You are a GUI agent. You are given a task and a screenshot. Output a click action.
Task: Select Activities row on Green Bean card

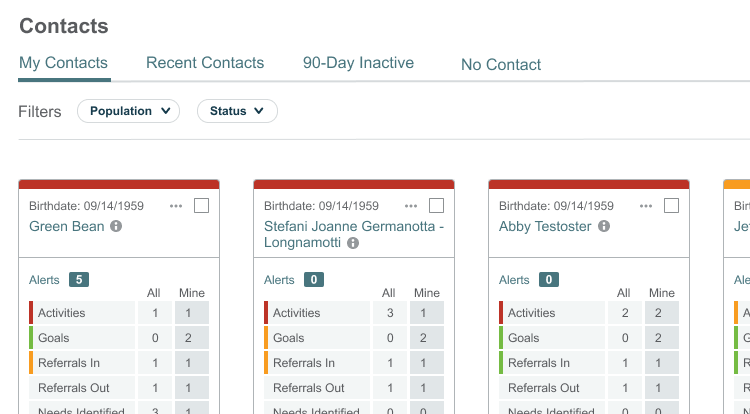(119, 313)
